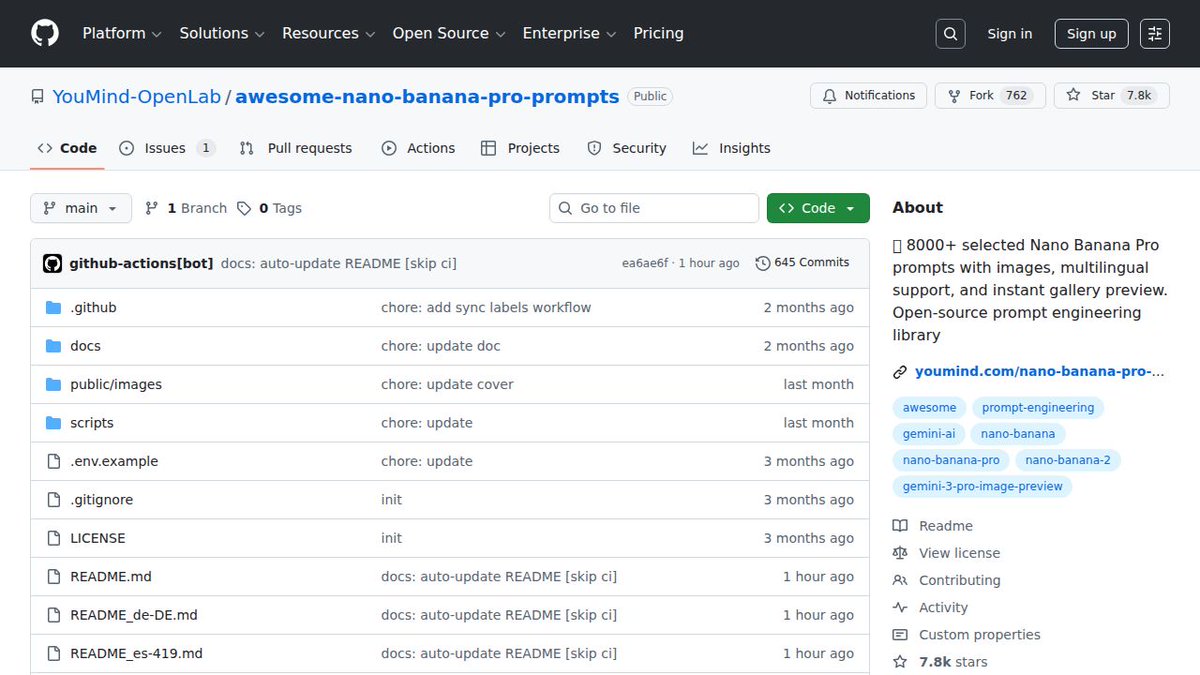Click the history clock icon by 645 Commits

click(763, 263)
